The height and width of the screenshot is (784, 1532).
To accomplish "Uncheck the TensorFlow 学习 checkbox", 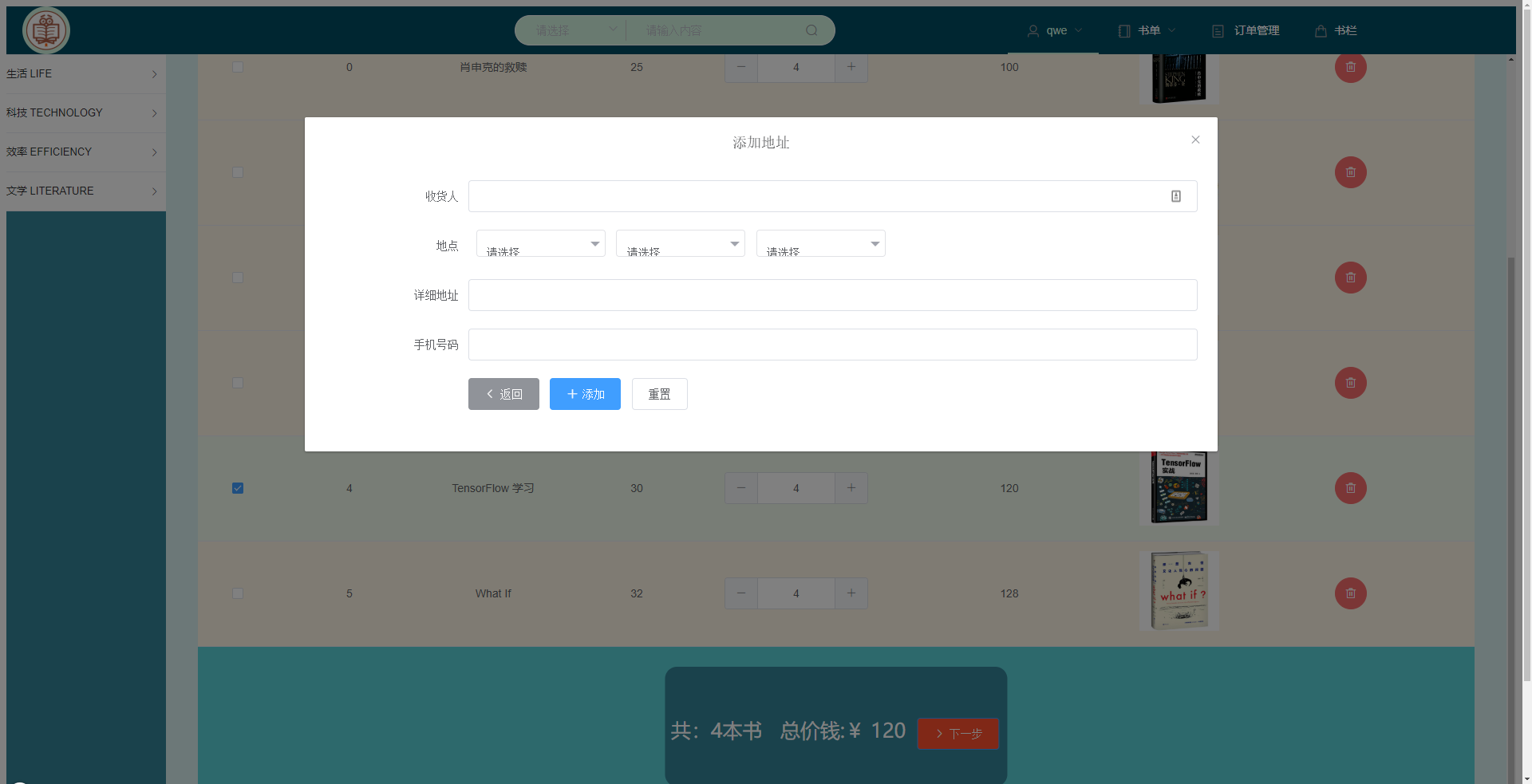I will coord(238,488).
